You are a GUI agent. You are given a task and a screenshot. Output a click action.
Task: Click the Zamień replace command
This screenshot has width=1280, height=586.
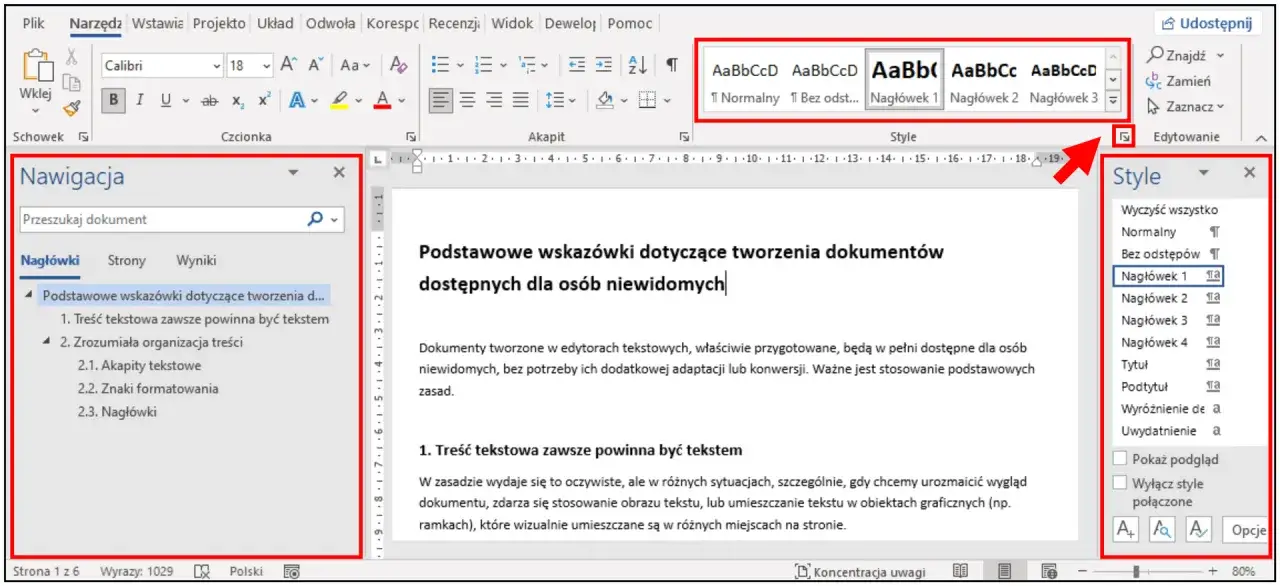pos(1178,81)
